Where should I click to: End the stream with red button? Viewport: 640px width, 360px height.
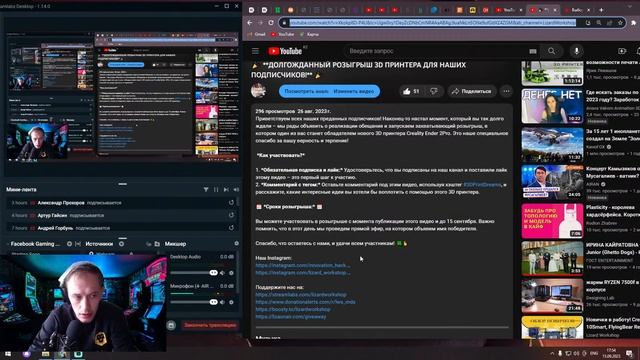[x=210, y=325]
